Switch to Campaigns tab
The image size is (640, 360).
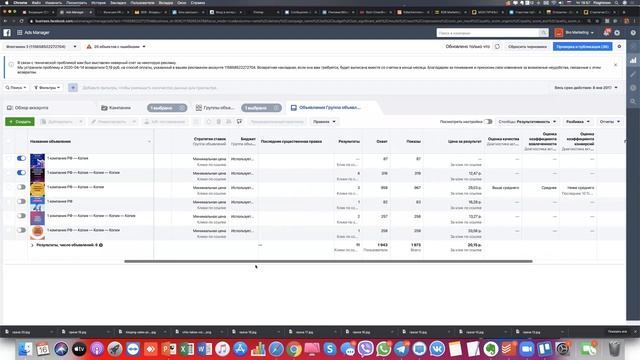[x=116, y=108]
